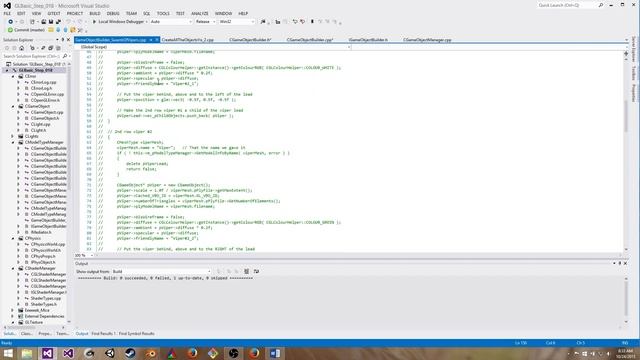Image resolution: width=640 pixels, height=360 pixels.
Task: Collapse the CError folder
Action: tap(13, 76)
